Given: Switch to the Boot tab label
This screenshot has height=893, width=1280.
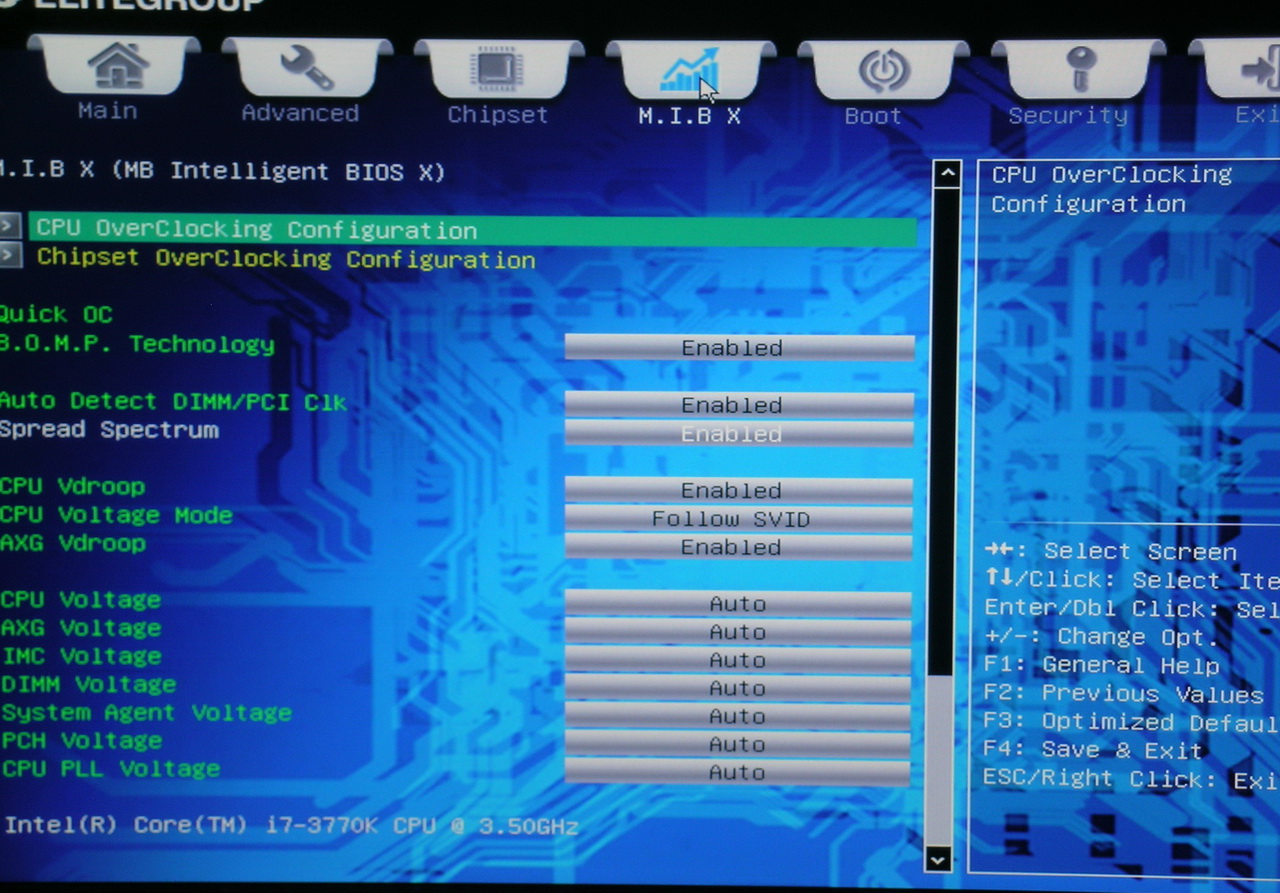Looking at the screenshot, I should click(x=873, y=116).
